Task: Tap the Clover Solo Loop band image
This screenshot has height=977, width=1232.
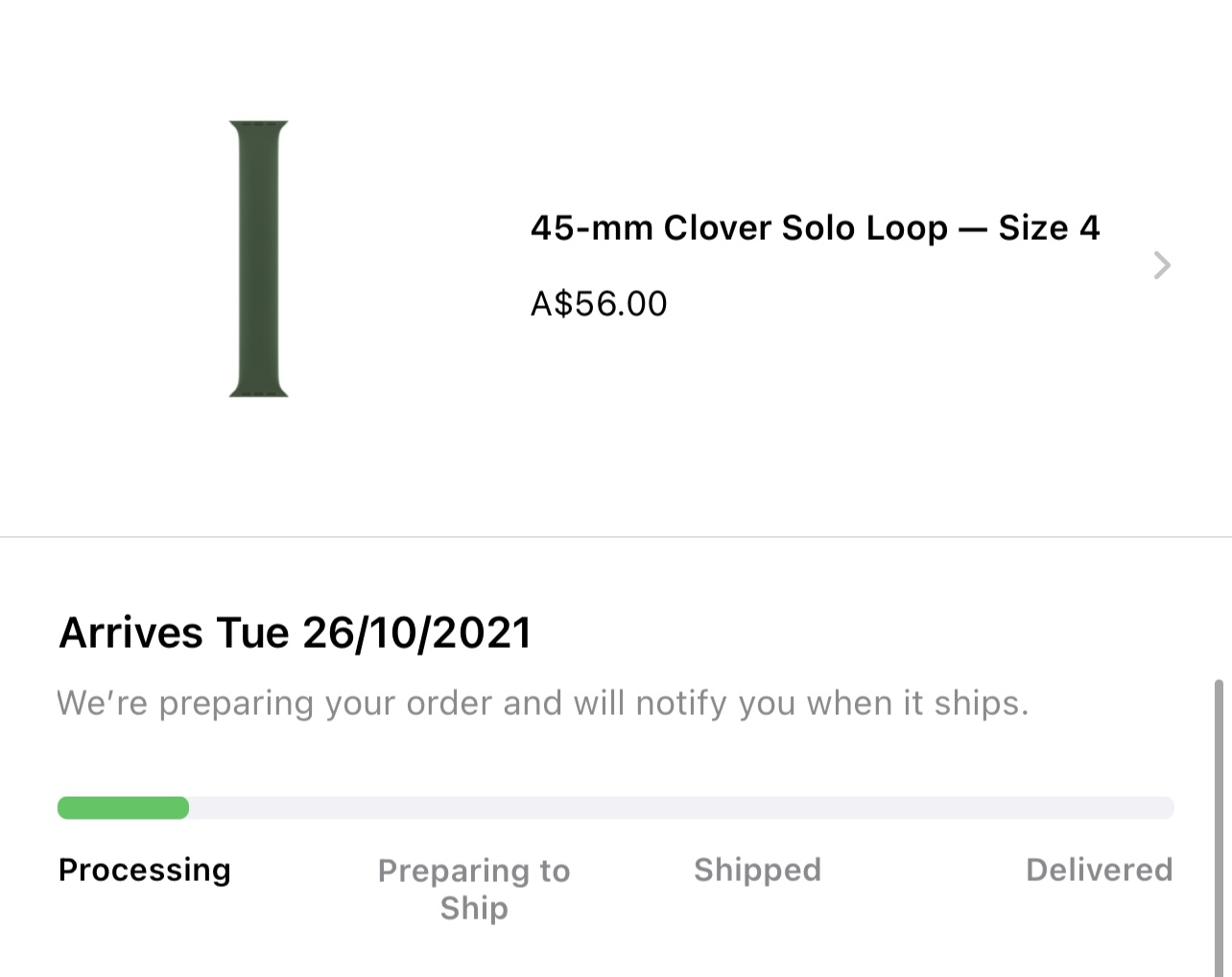Action: tap(258, 258)
